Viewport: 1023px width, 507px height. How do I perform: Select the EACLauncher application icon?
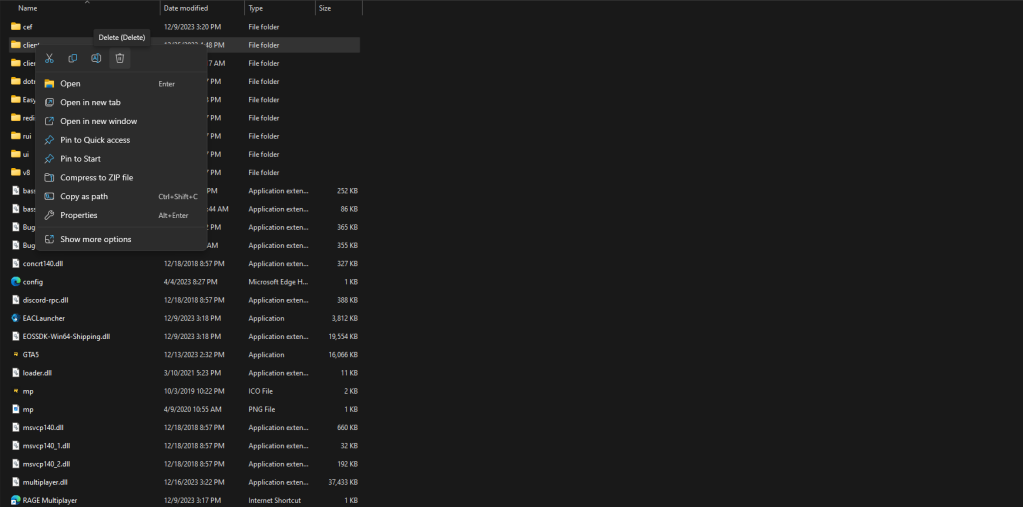(x=15, y=318)
